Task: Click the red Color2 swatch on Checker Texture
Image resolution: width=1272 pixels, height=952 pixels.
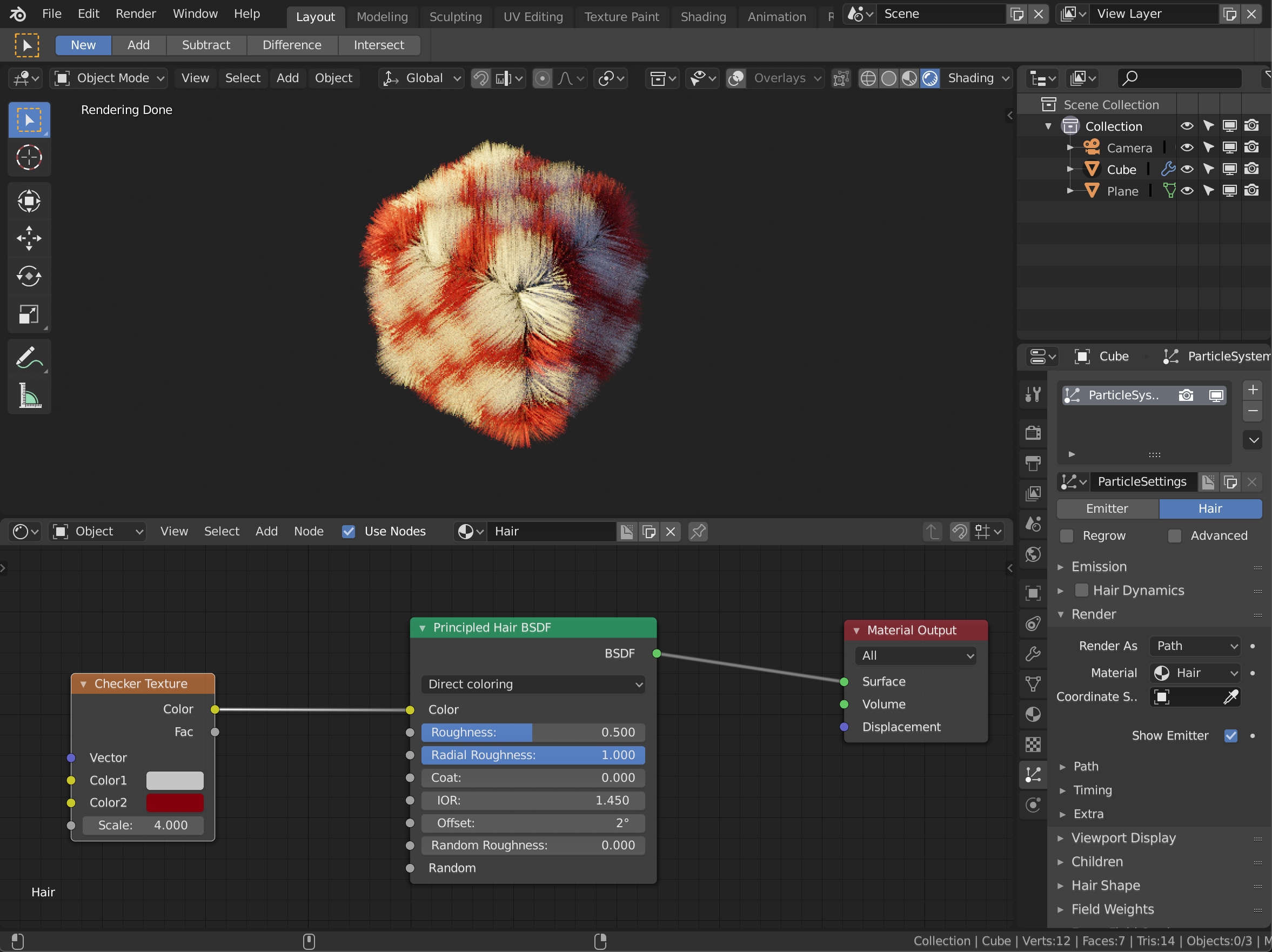Action: (x=175, y=802)
